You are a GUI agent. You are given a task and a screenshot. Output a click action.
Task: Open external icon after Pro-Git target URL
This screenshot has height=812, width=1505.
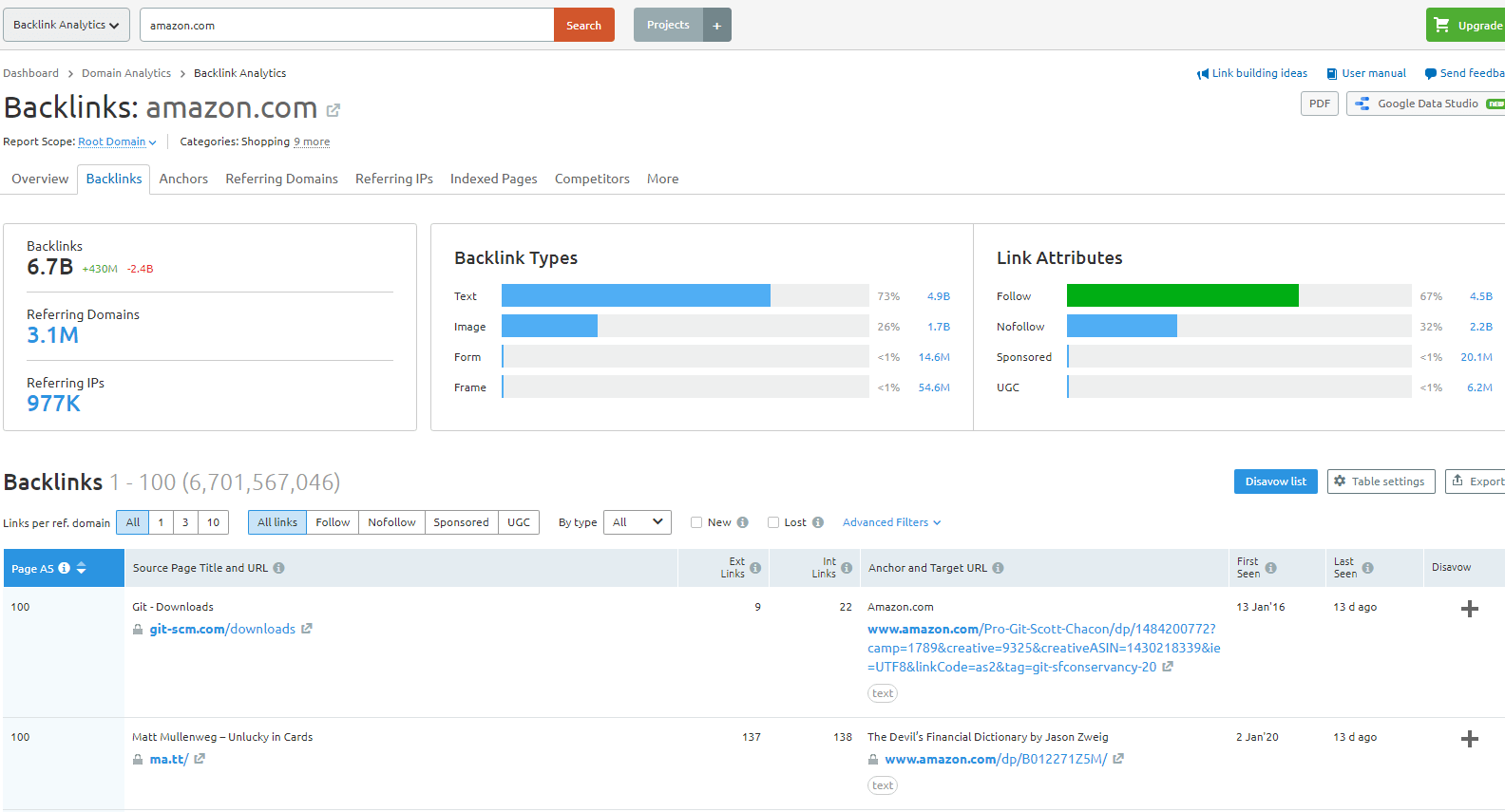1168,667
